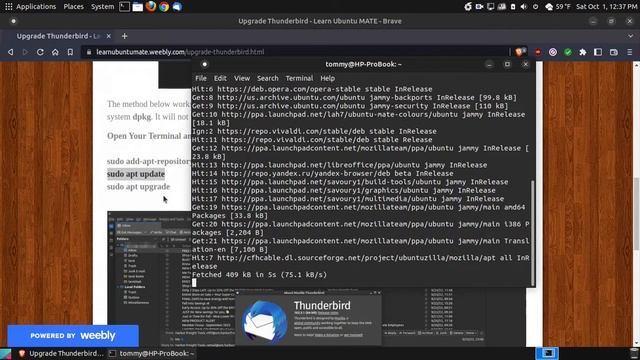
Task: Toggle the Brave sidebar panel
Action: [x=598, y=52]
